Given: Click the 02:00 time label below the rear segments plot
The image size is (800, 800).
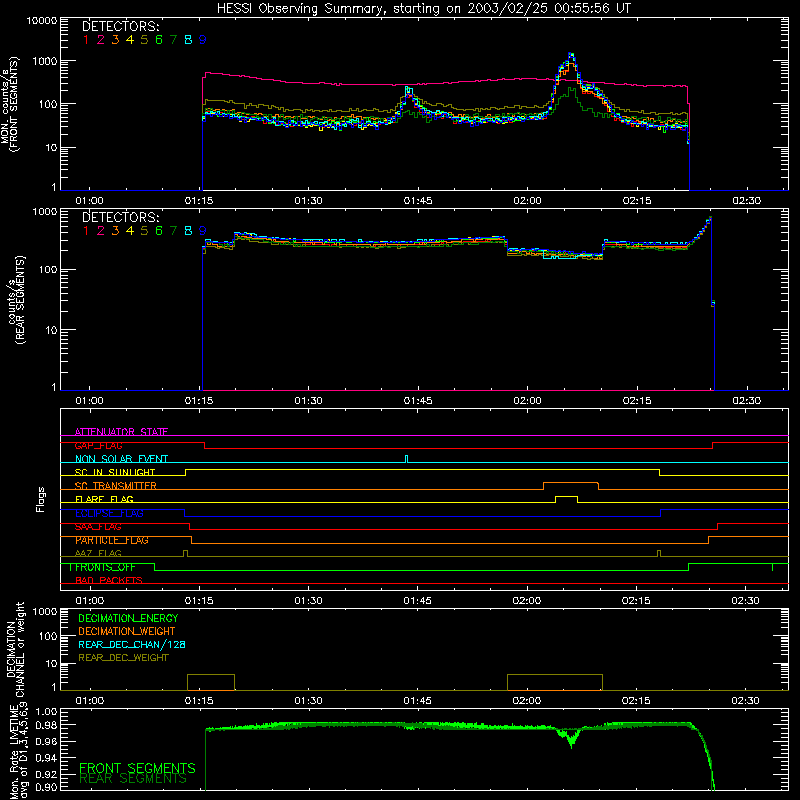Looking at the screenshot, I should pos(527,401).
